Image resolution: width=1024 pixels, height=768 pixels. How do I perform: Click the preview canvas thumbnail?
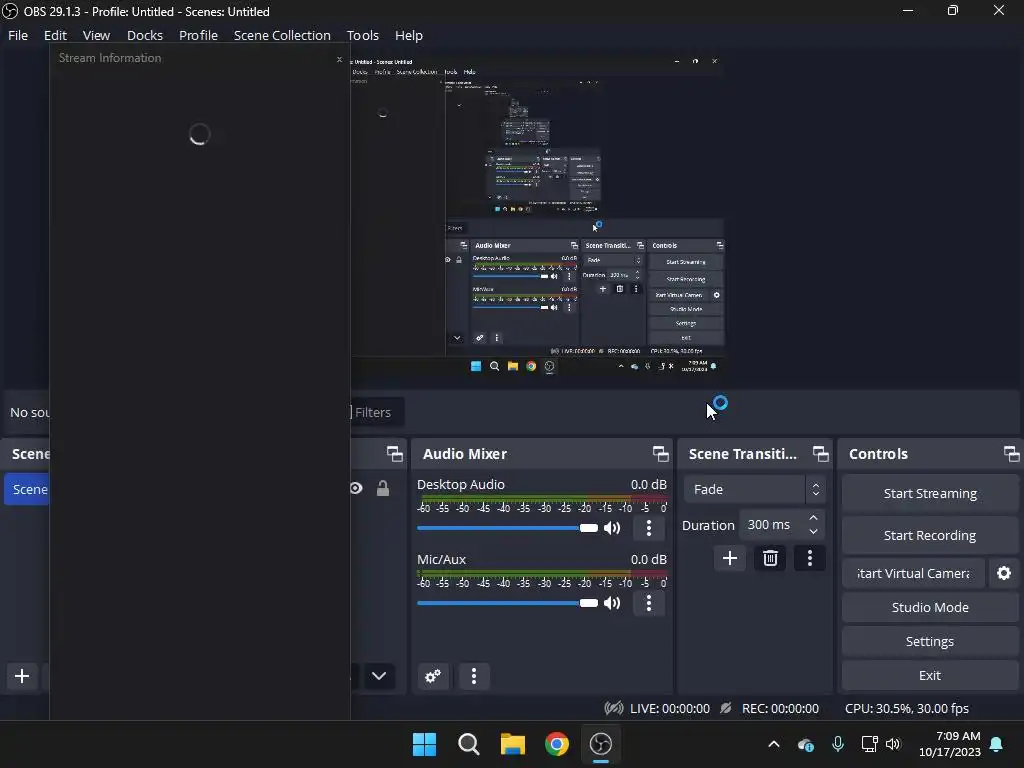tap(537, 216)
